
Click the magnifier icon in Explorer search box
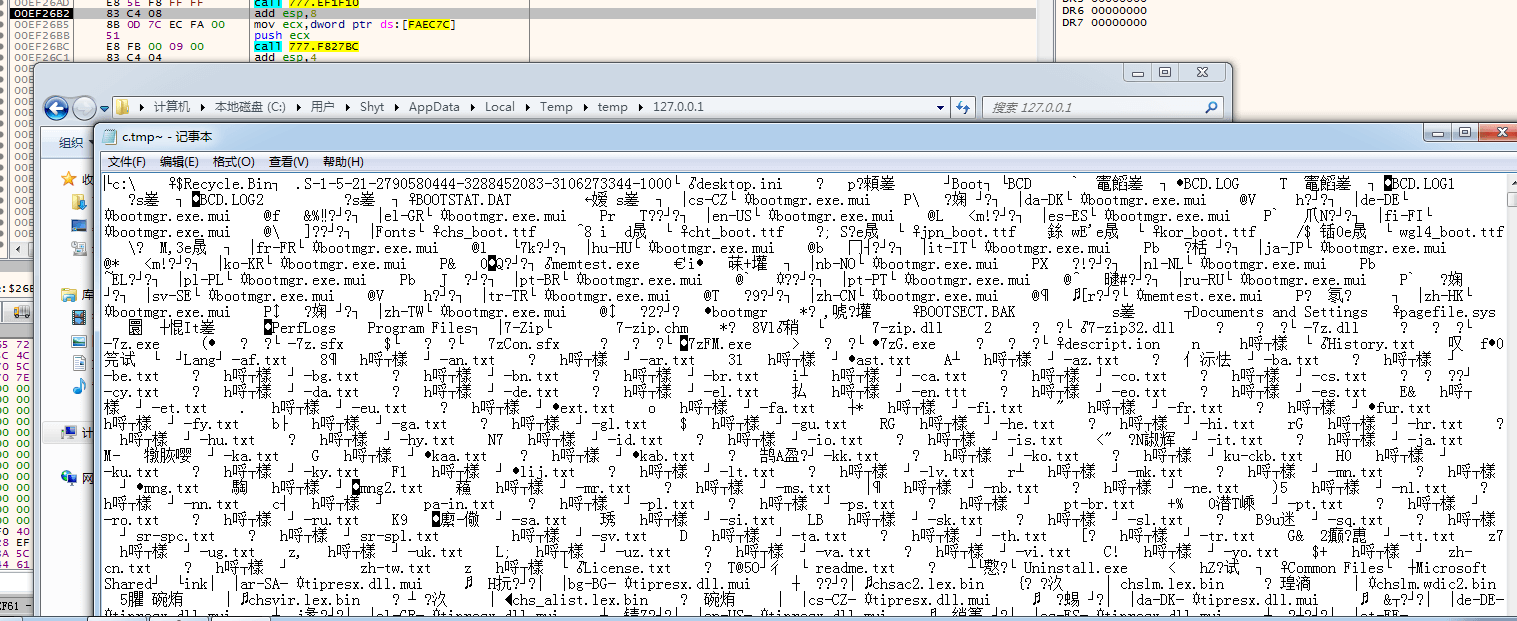[x=1211, y=107]
